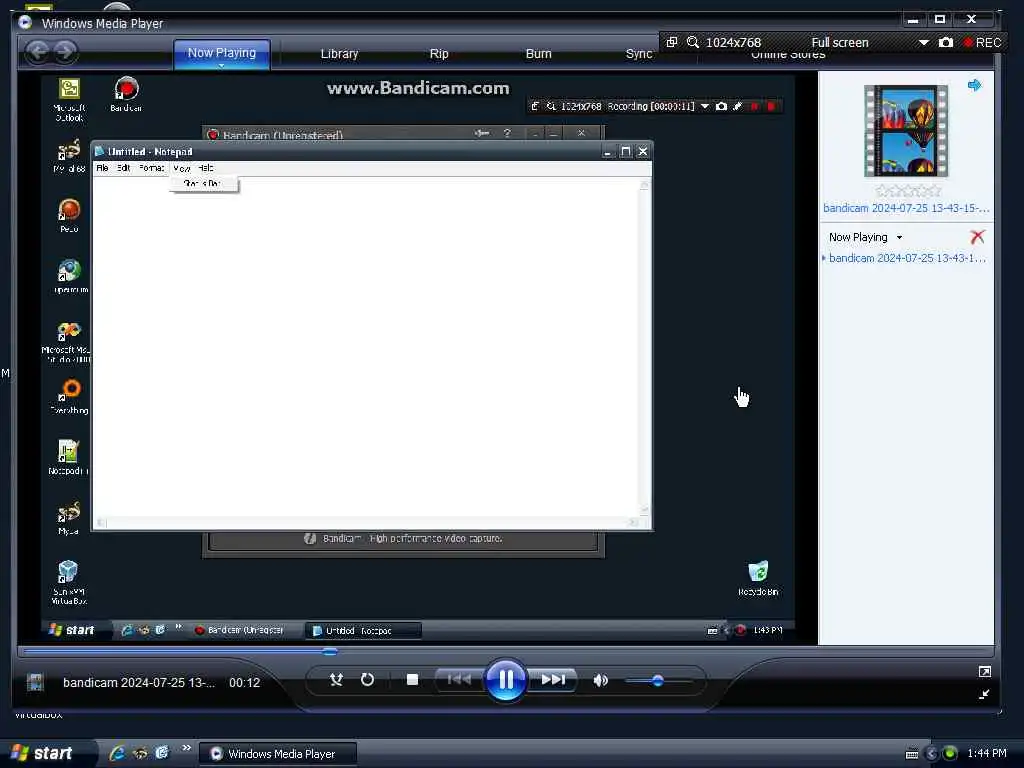
Task: Start recording with the REC button
Action: [982, 42]
